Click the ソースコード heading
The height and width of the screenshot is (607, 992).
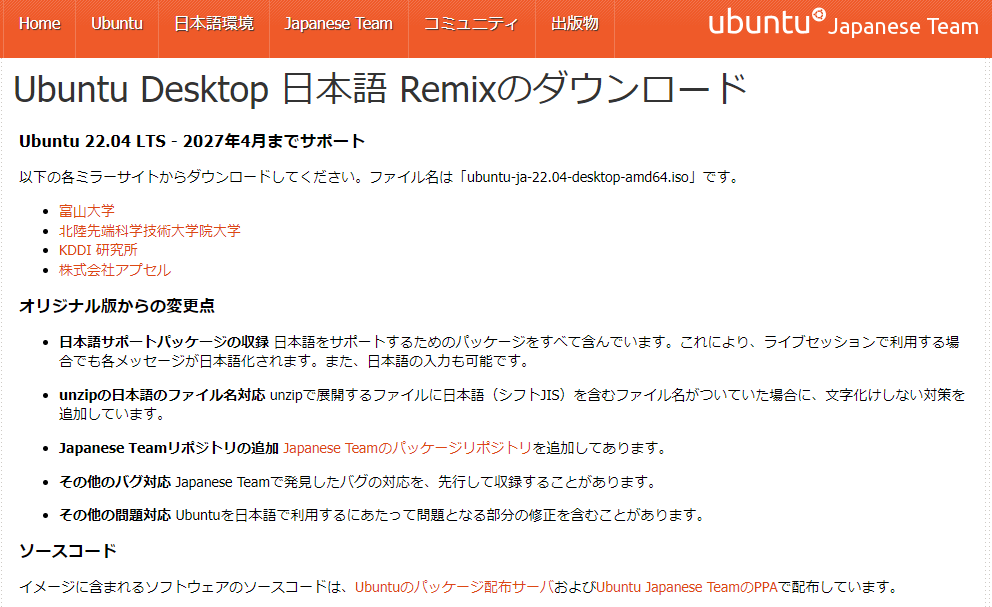click(x=68, y=551)
